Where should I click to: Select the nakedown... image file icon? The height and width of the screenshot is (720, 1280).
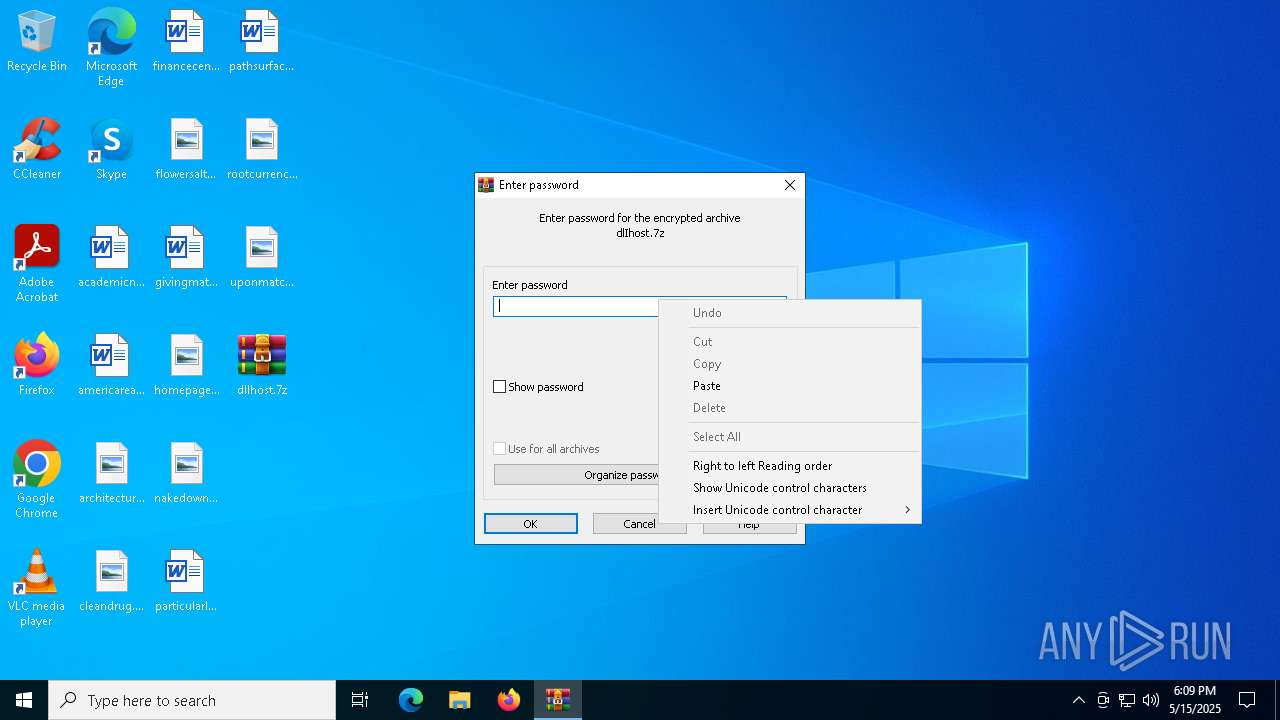click(x=186, y=474)
